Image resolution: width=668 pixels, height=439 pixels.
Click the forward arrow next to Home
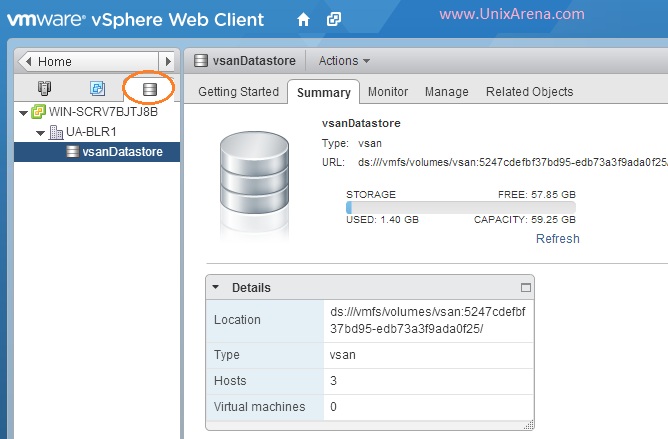[168, 61]
